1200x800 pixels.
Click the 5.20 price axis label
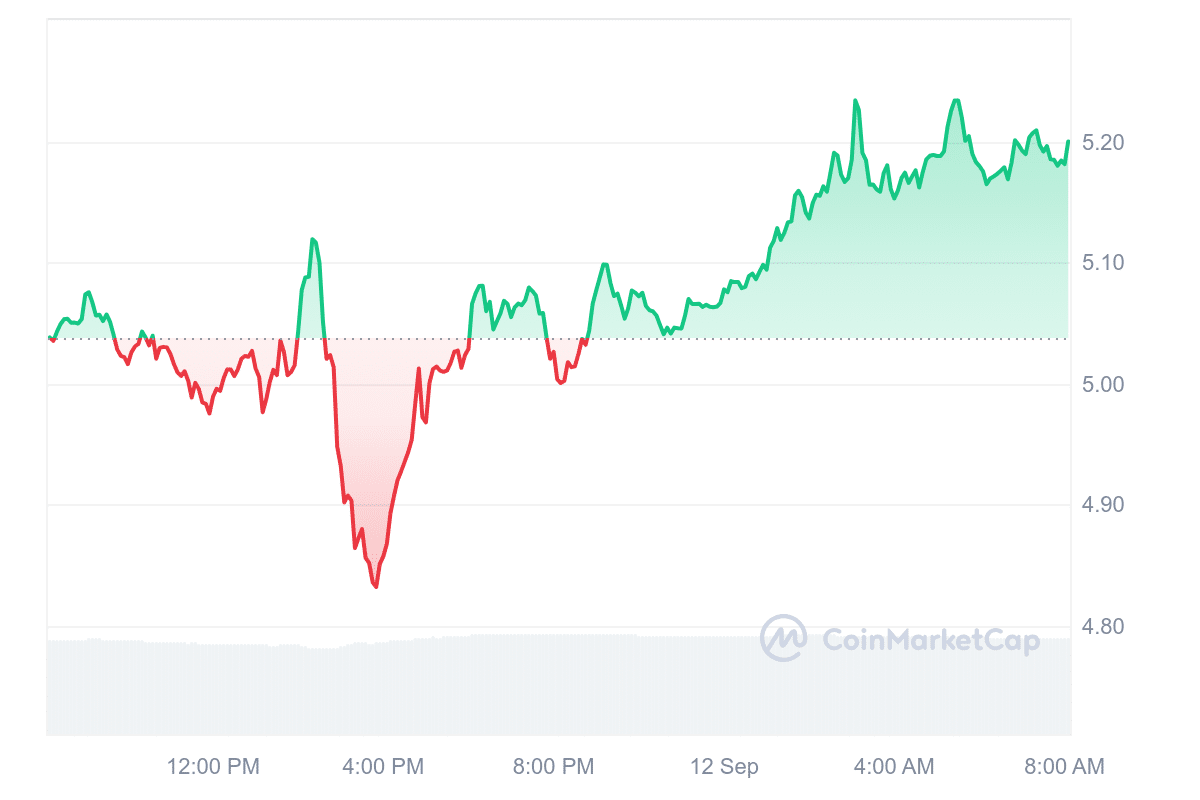1104,143
